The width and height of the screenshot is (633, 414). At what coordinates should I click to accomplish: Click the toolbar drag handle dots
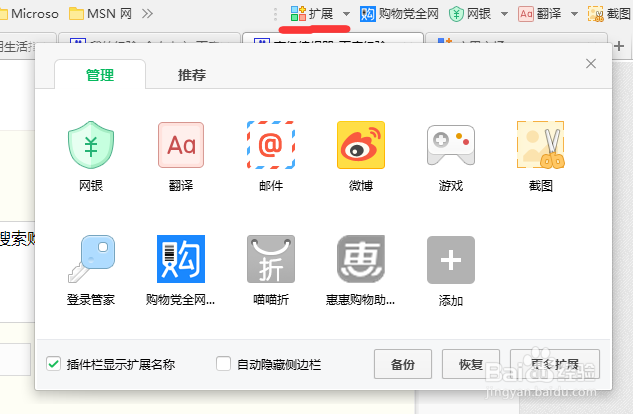pos(276,15)
